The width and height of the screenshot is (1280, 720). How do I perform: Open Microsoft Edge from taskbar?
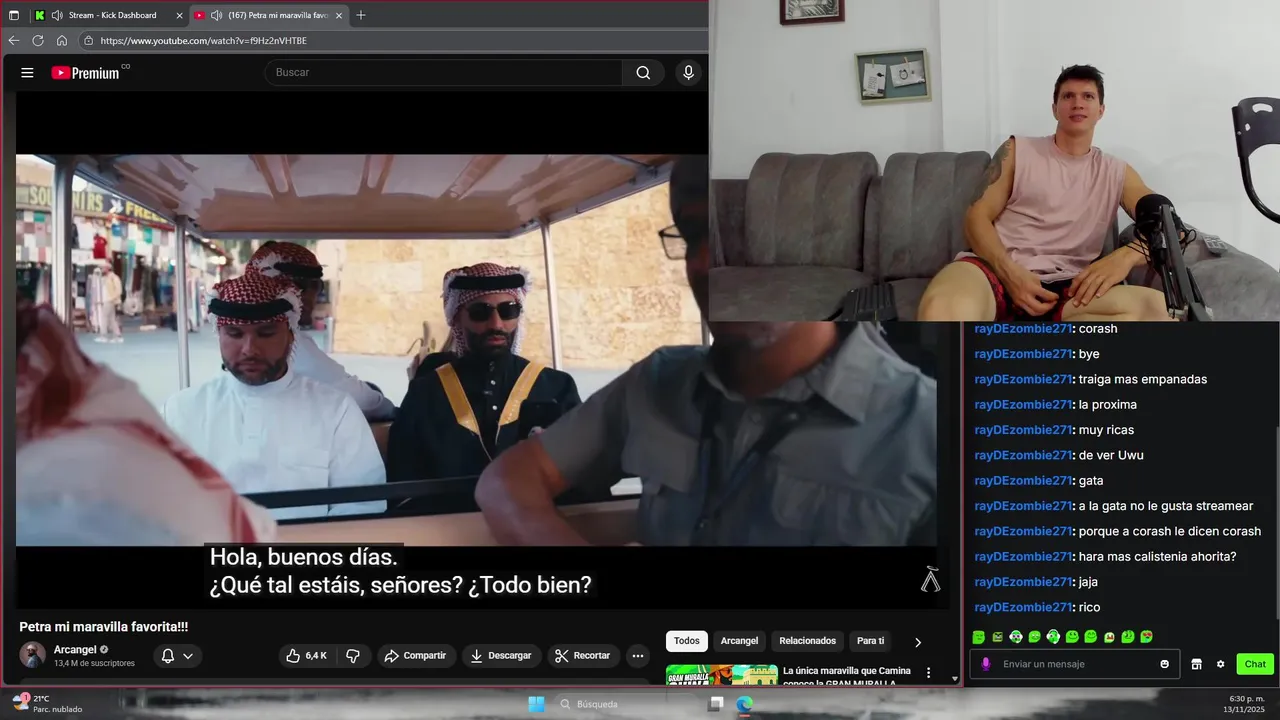(x=744, y=704)
